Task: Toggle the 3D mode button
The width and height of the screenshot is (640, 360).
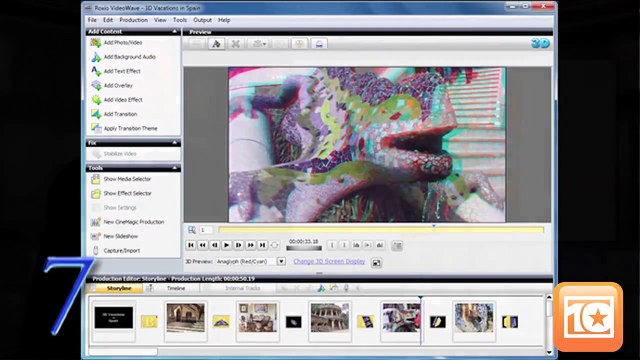Action: point(540,43)
